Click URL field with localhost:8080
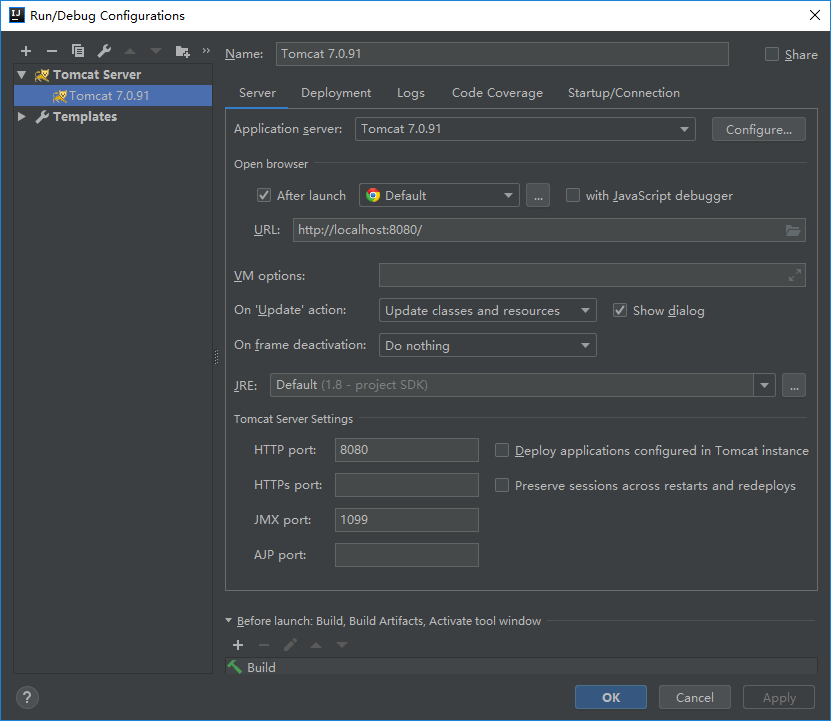Image resolution: width=831 pixels, height=721 pixels. coord(549,230)
